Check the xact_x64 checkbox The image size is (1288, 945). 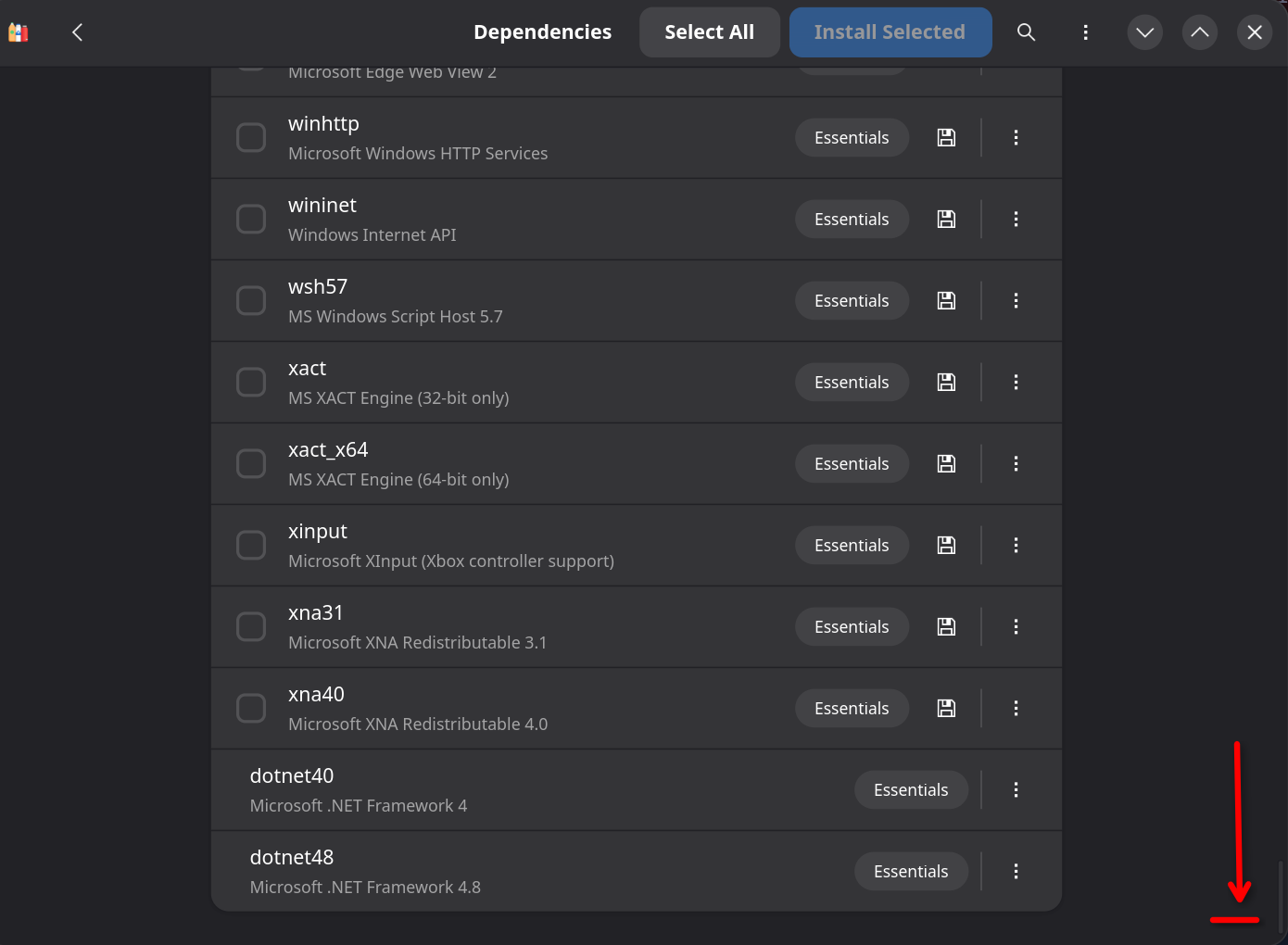(x=251, y=464)
